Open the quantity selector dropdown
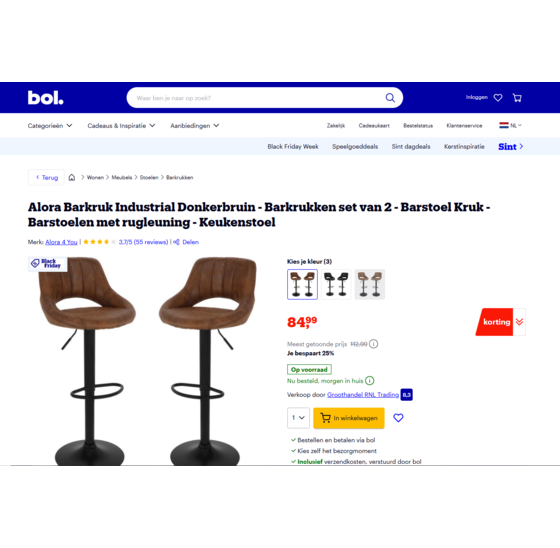Viewport: 560px width, 548px height. (298, 418)
